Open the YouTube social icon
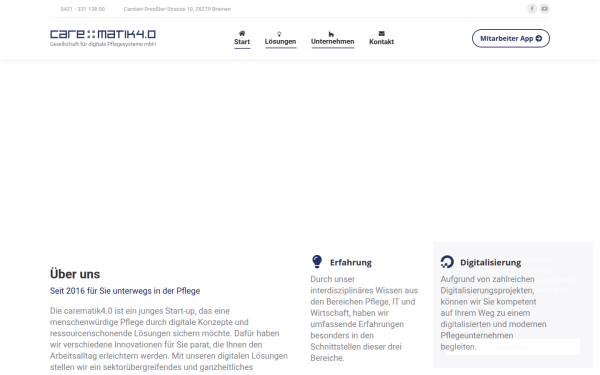This screenshot has height=375, width=600. (x=545, y=9)
